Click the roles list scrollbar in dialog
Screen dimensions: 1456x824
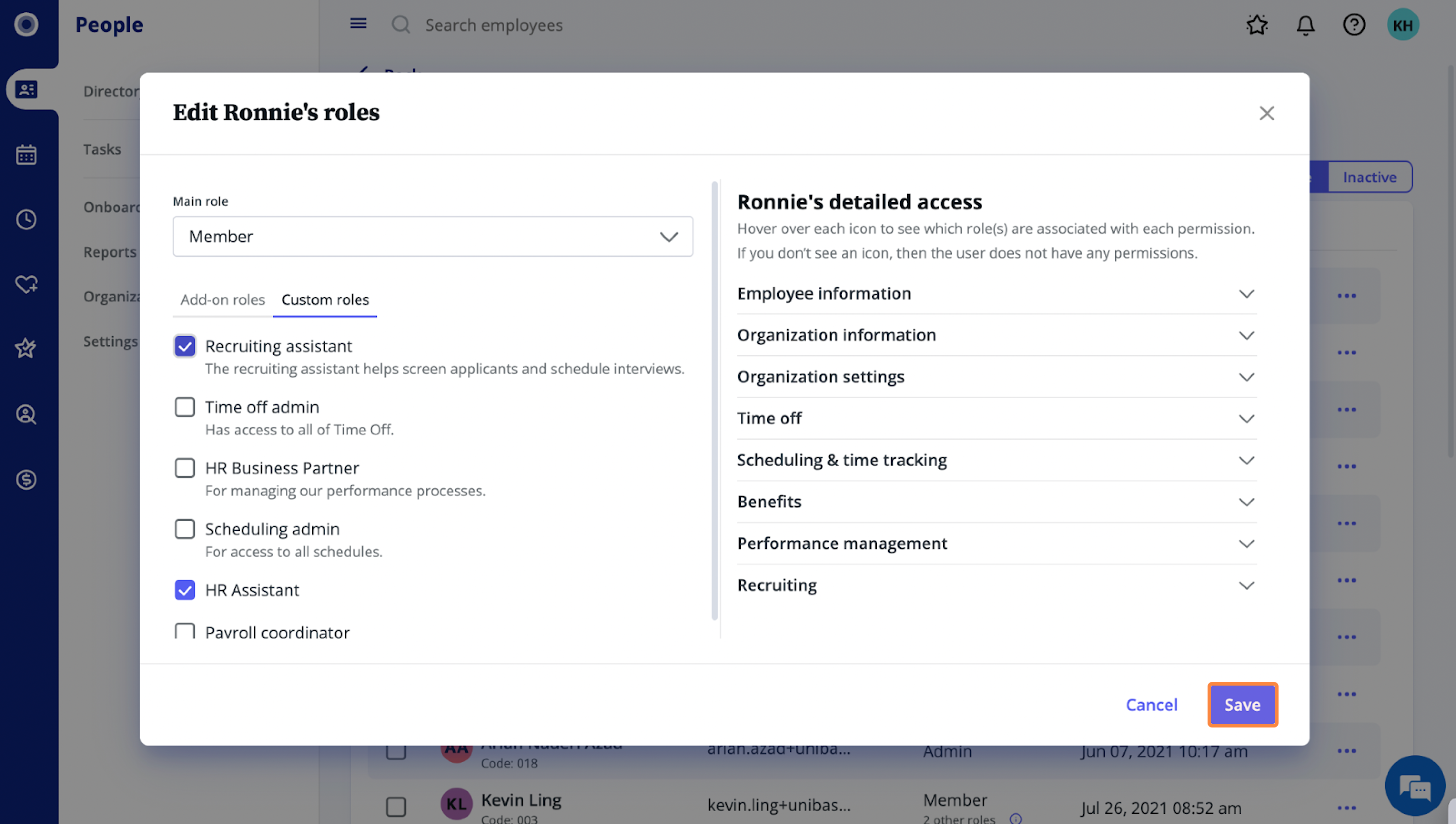[714, 400]
